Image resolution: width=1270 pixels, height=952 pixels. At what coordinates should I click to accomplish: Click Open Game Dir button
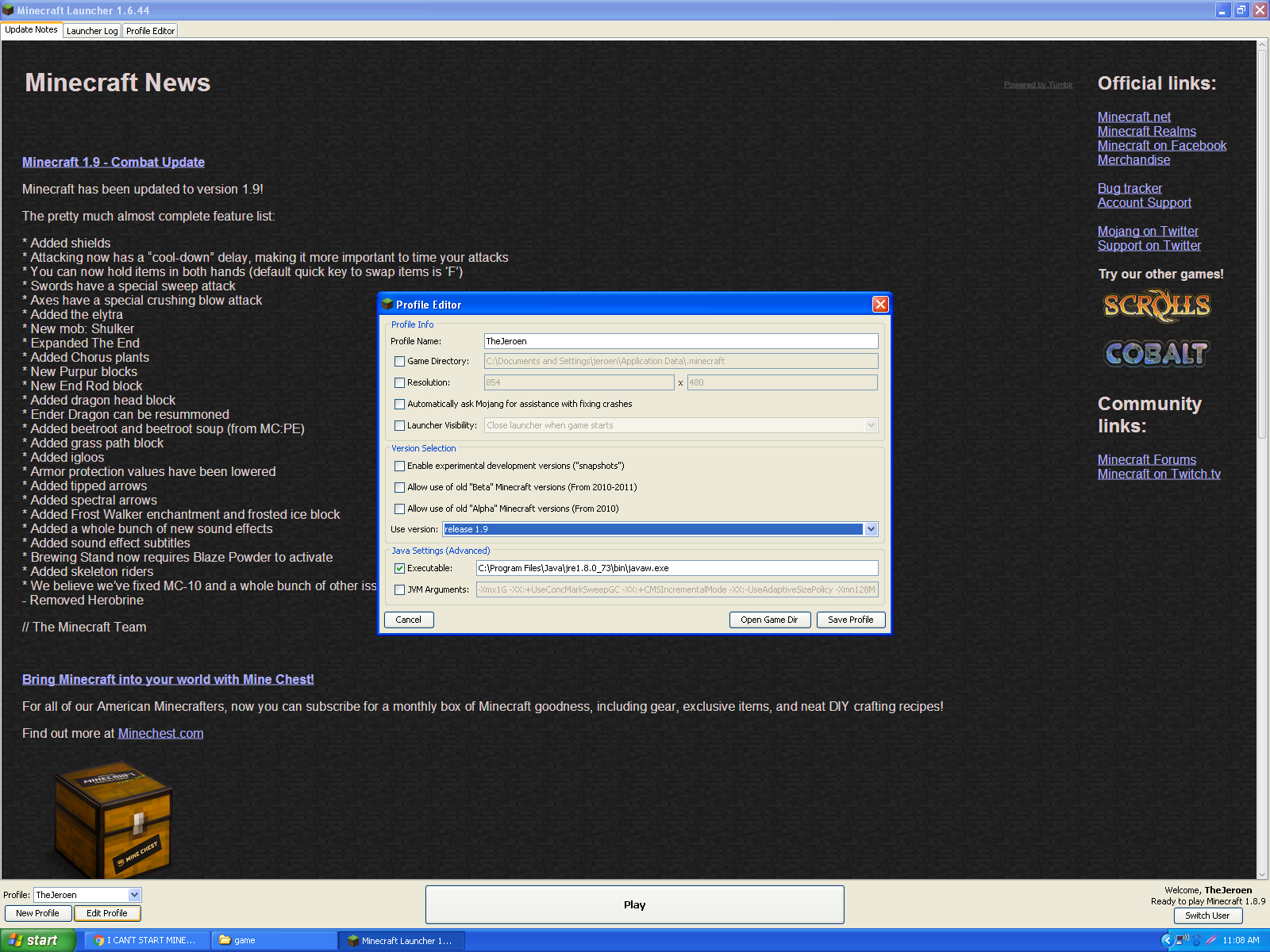pos(769,620)
